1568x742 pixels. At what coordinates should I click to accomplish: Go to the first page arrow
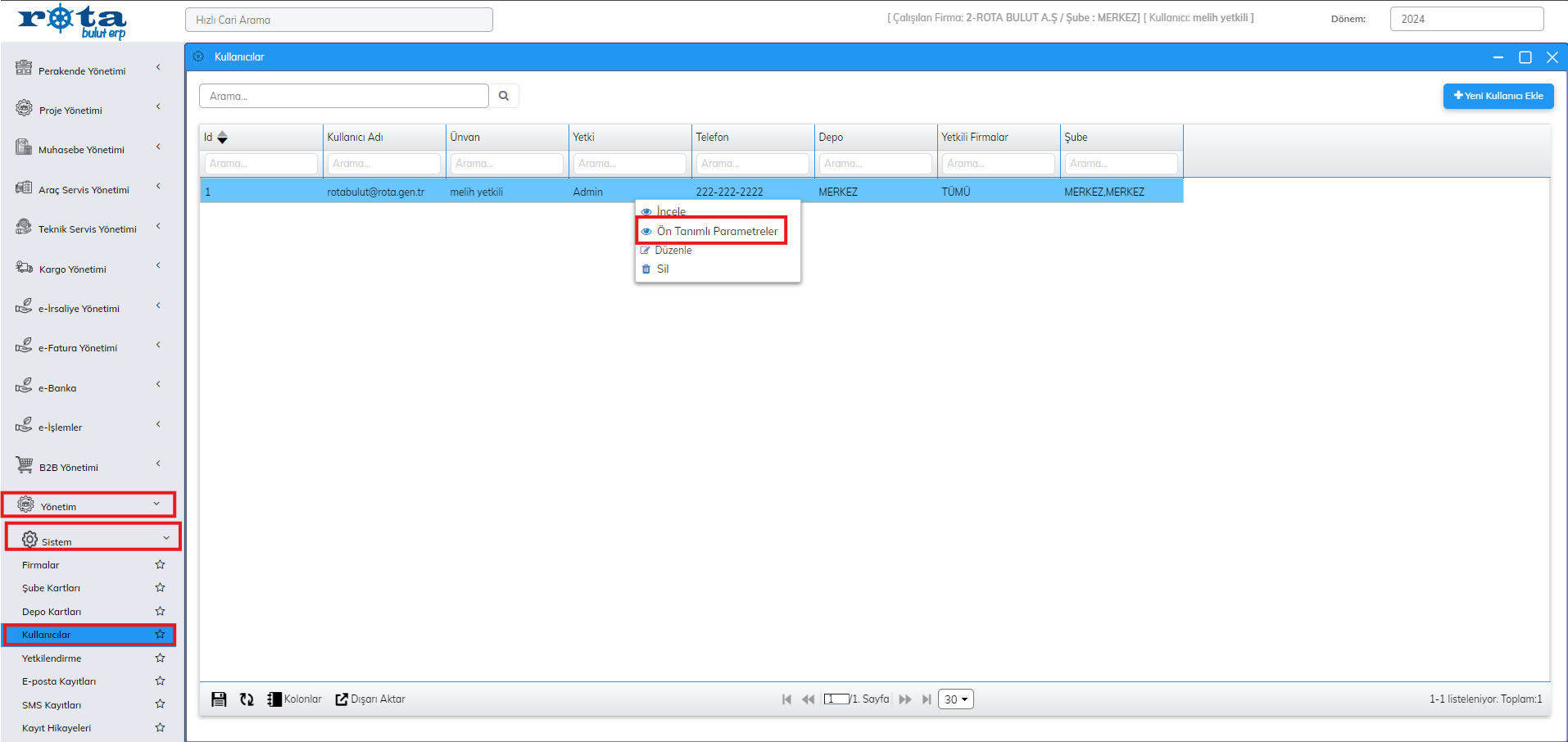click(x=786, y=699)
